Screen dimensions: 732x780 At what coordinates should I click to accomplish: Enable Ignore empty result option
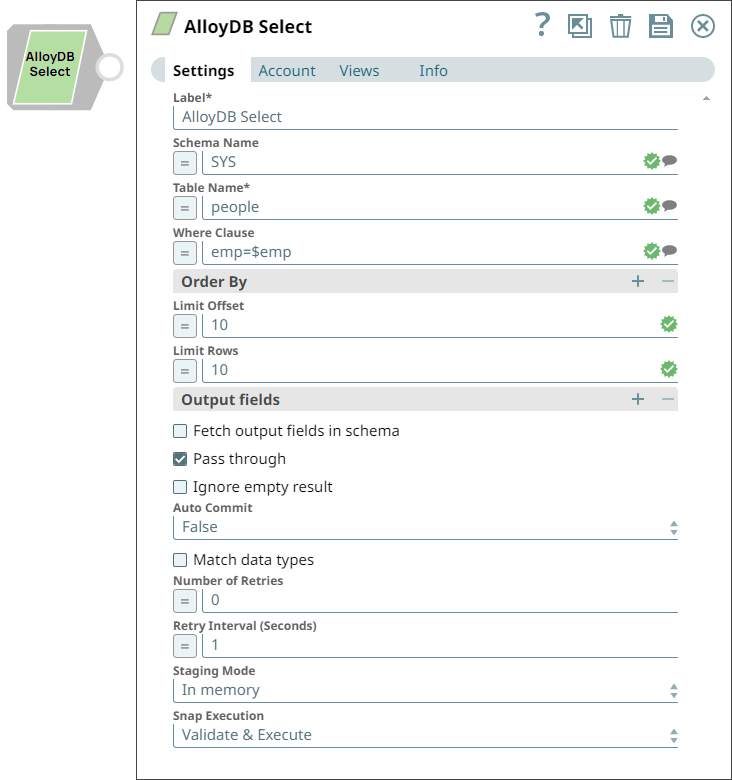pyautogui.click(x=181, y=487)
